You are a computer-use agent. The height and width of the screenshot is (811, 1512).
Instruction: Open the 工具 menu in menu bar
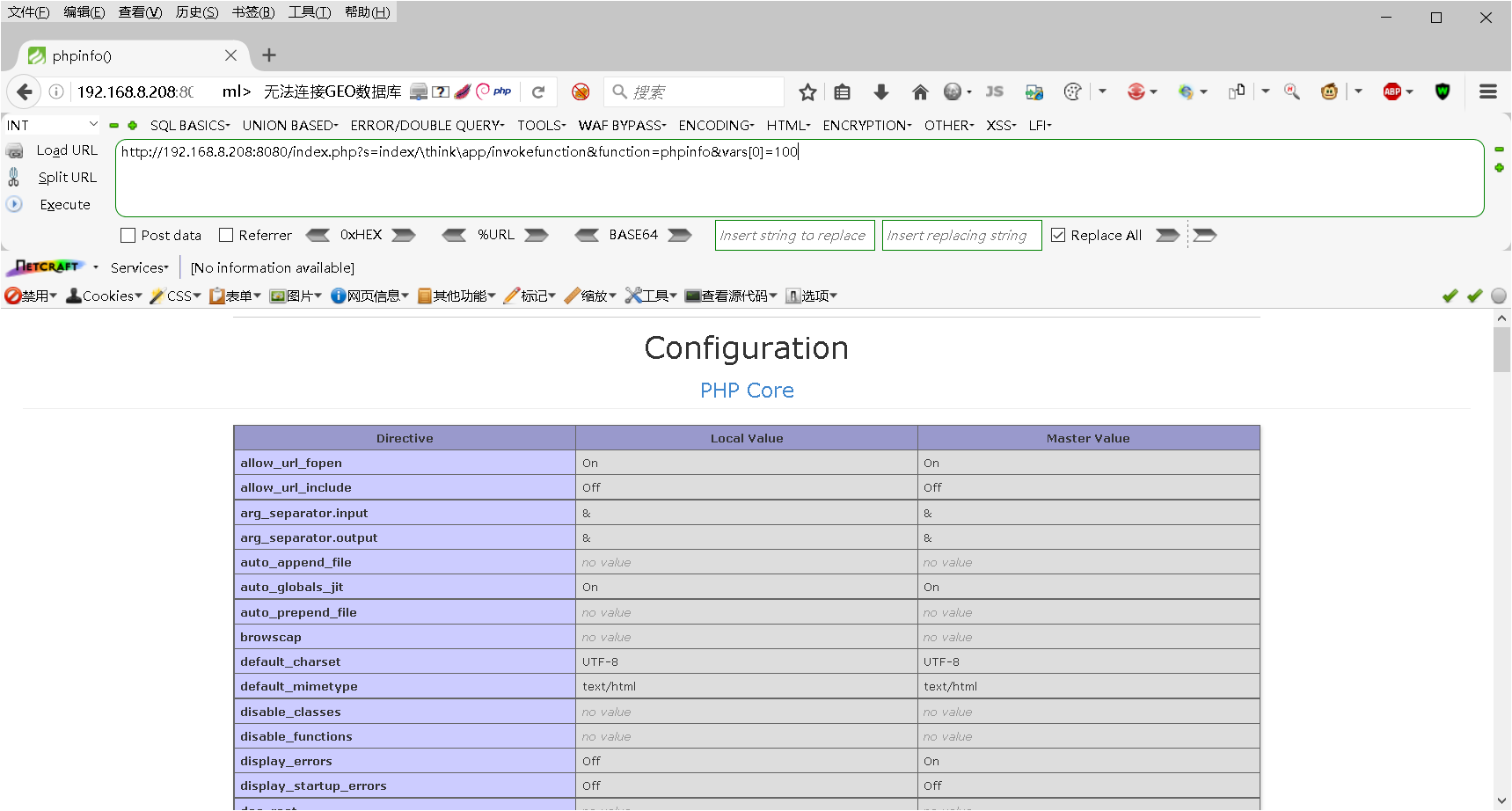tap(309, 12)
